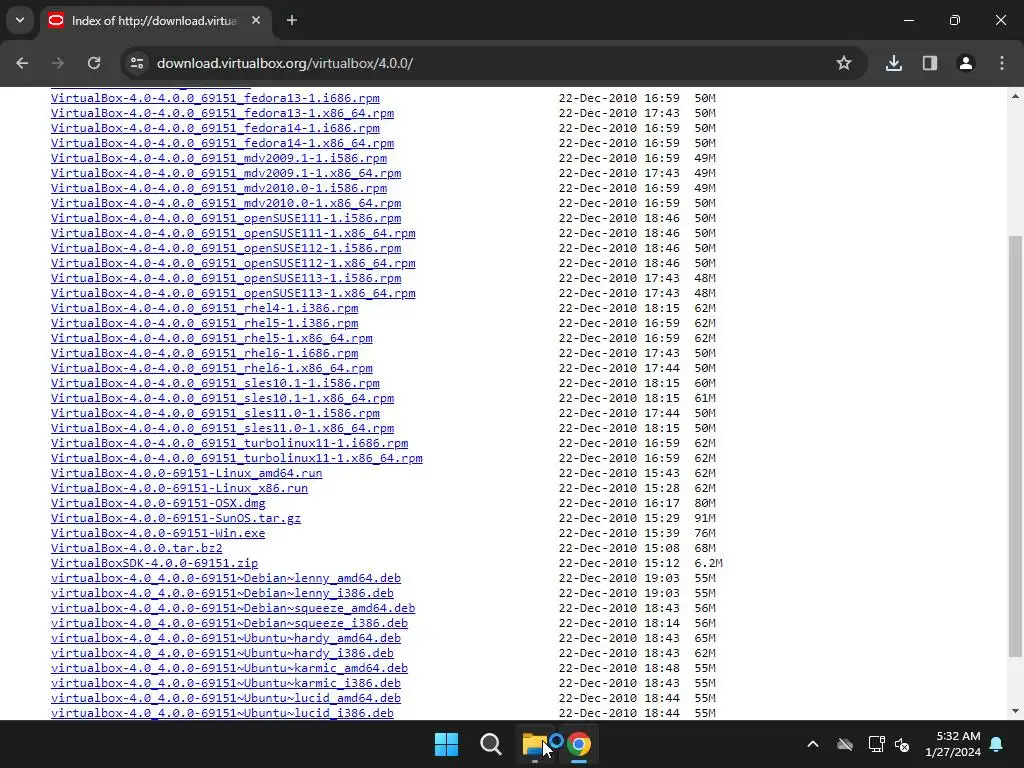Click the browser back arrow
The height and width of the screenshot is (768, 1024).
22,63
